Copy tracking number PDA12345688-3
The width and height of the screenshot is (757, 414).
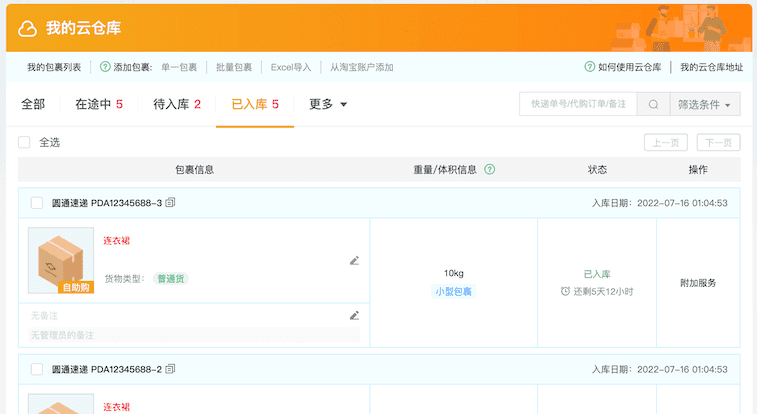pyautogui.click(x=170, y=203)
